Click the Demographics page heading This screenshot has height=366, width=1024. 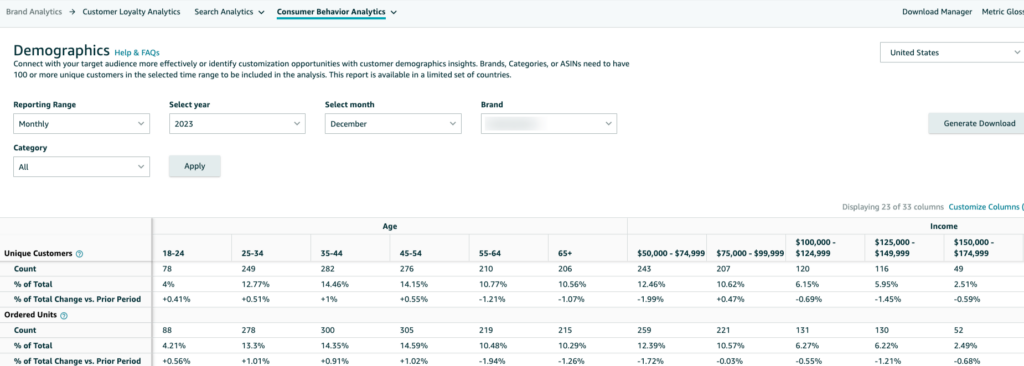(x=61, y=50)
